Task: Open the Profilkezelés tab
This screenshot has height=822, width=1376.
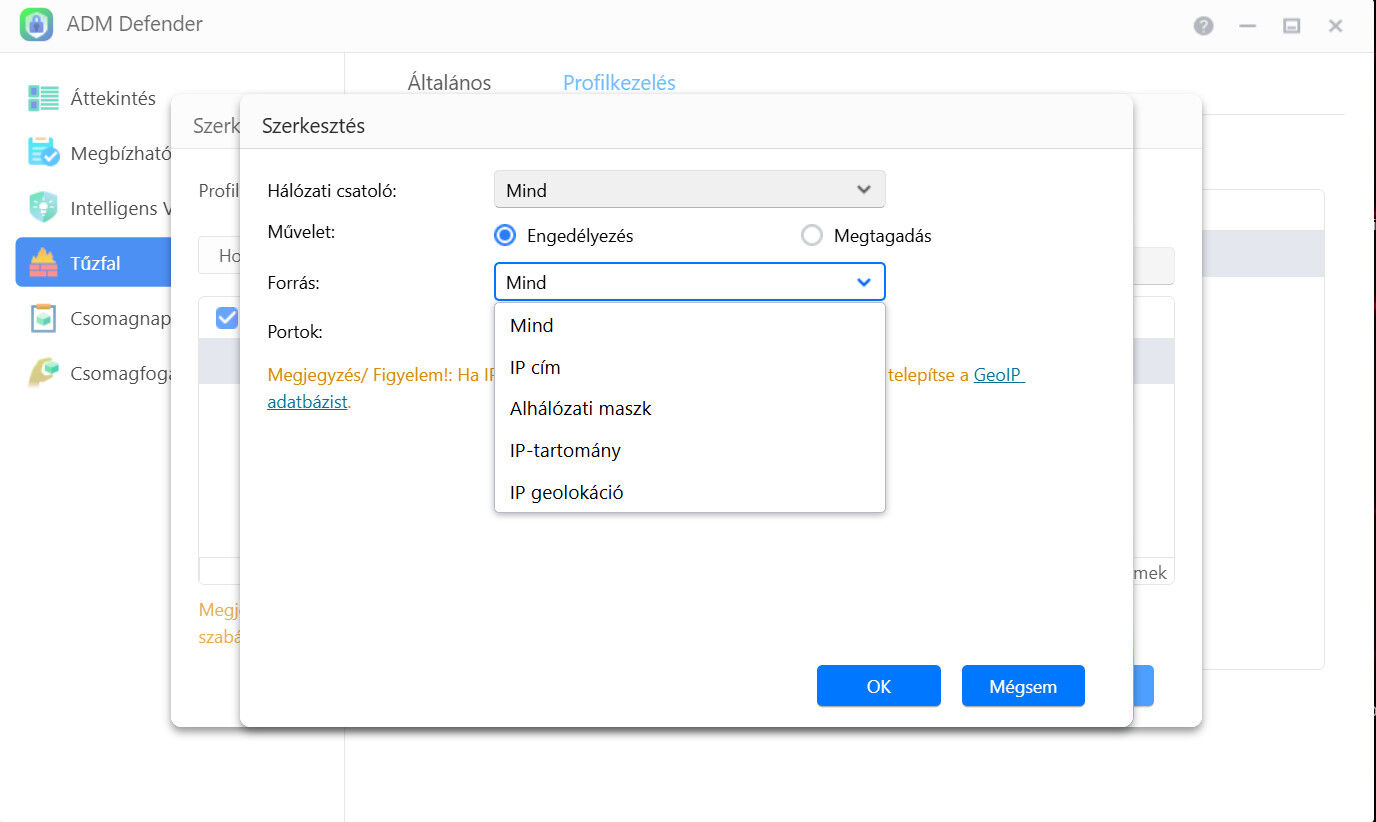Action: point(619,83)
